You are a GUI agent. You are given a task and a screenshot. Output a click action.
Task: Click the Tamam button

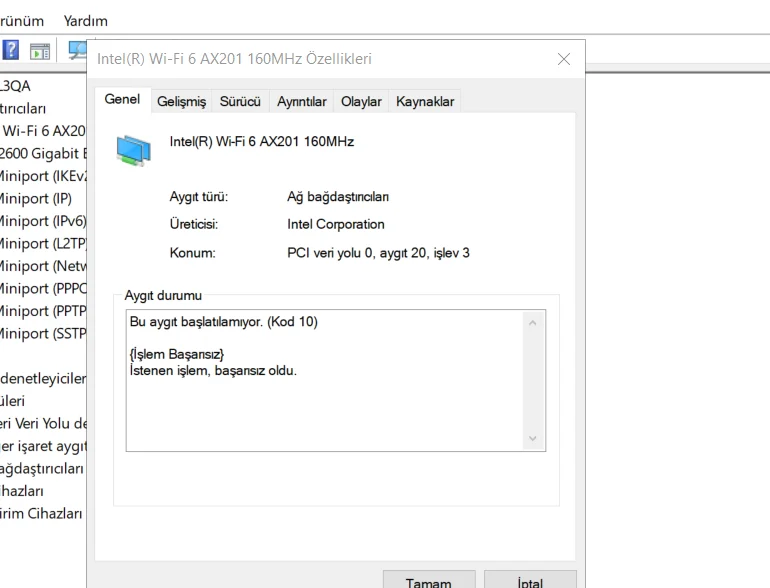[x=429, y=581]
